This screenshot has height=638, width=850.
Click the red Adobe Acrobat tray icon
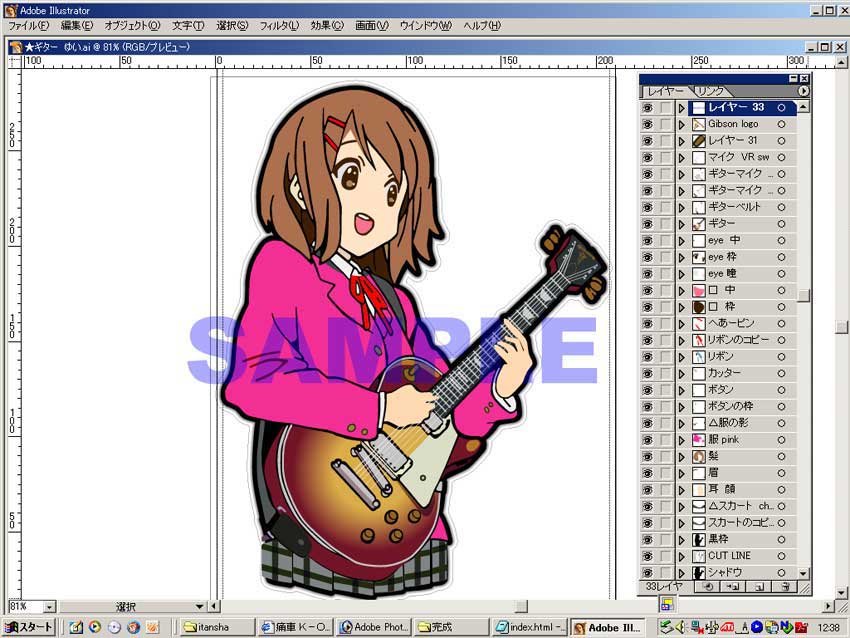coord(802,628)
